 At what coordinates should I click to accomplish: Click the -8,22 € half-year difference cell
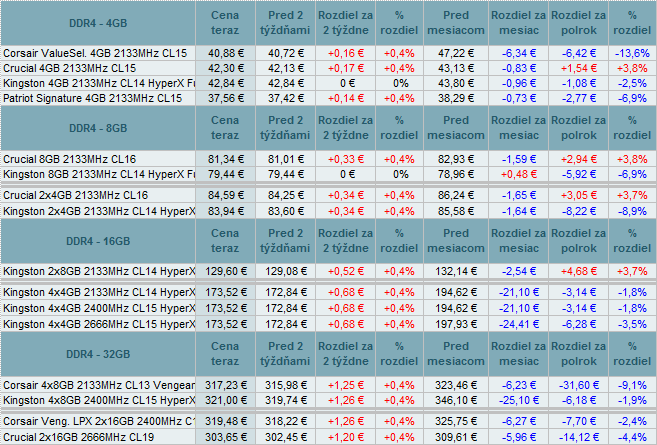click(579, 211)
